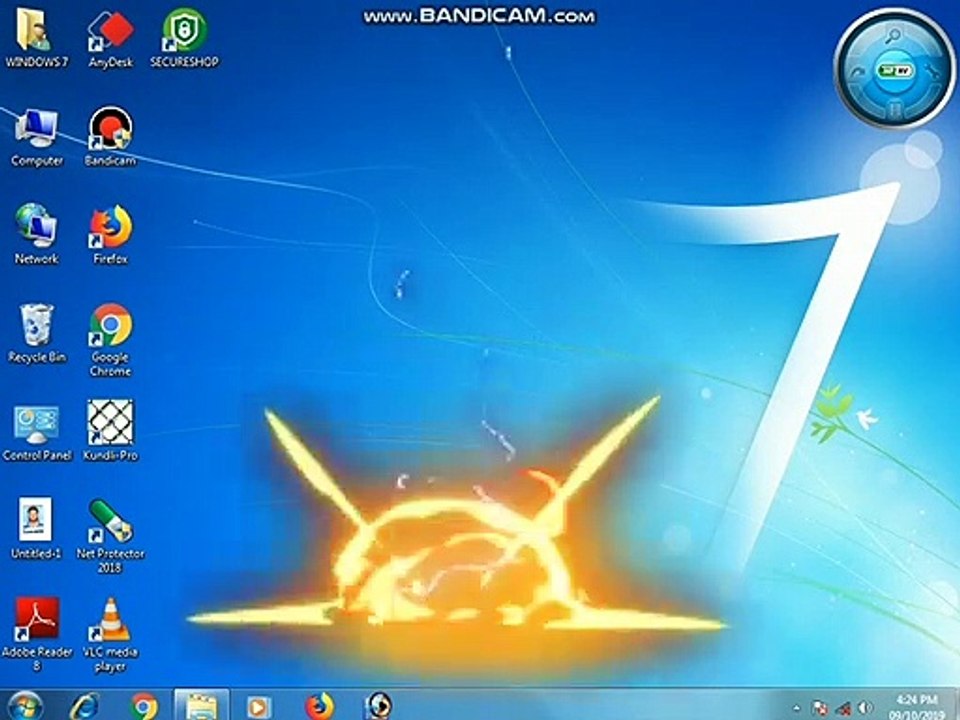Select the Untitled-1 file on desktop
Image resolution: width=960 pixels, height=720 pixels.
(x=36, y=529)
